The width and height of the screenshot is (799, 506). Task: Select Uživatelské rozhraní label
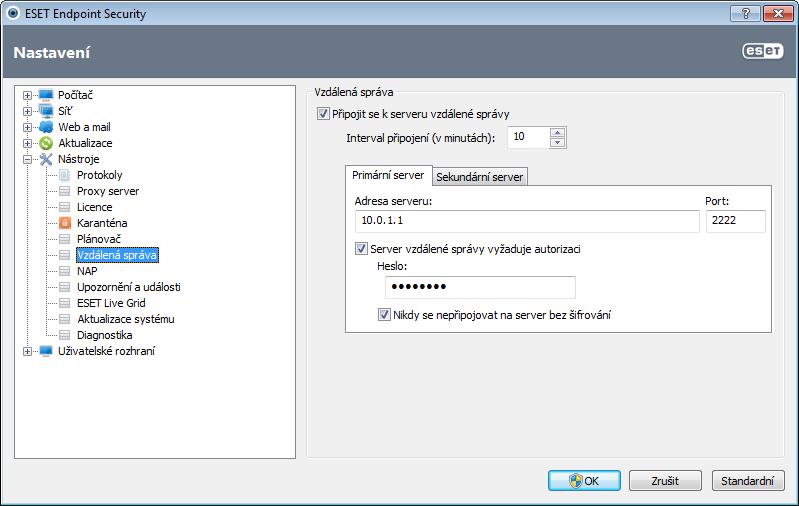106,351
